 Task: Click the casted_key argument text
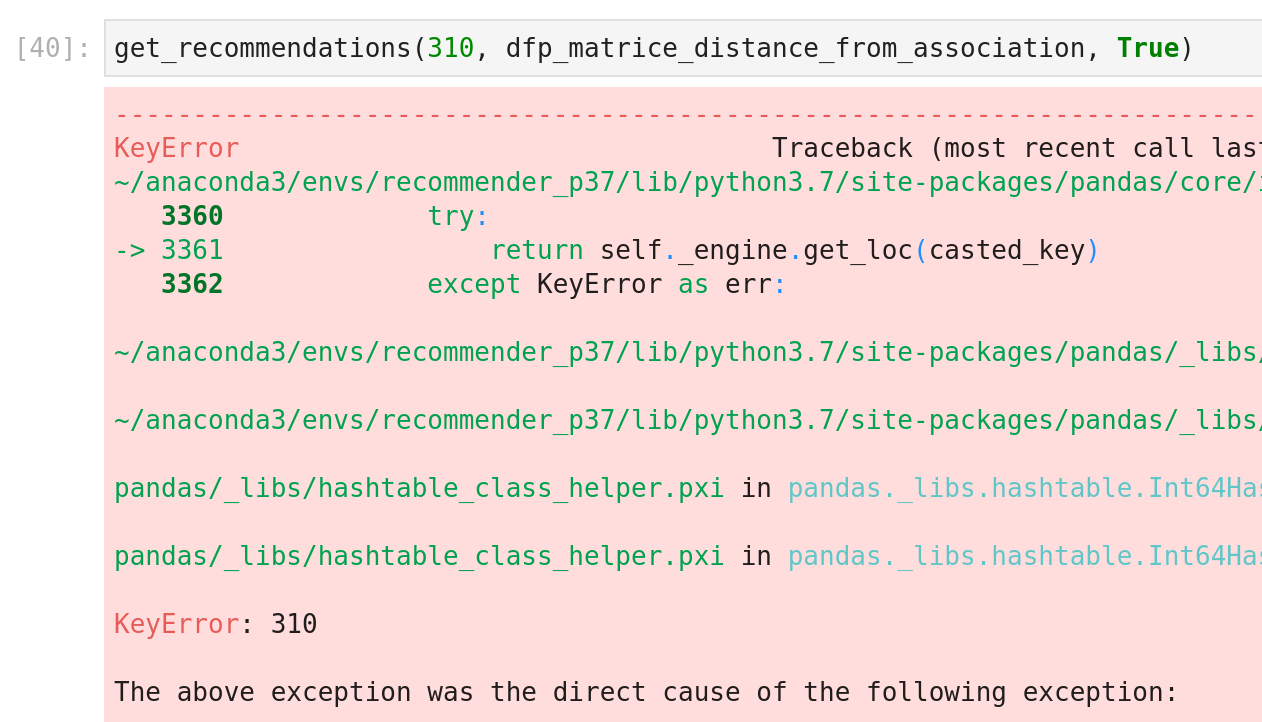pyautogui.click(x=1006, y=251)
